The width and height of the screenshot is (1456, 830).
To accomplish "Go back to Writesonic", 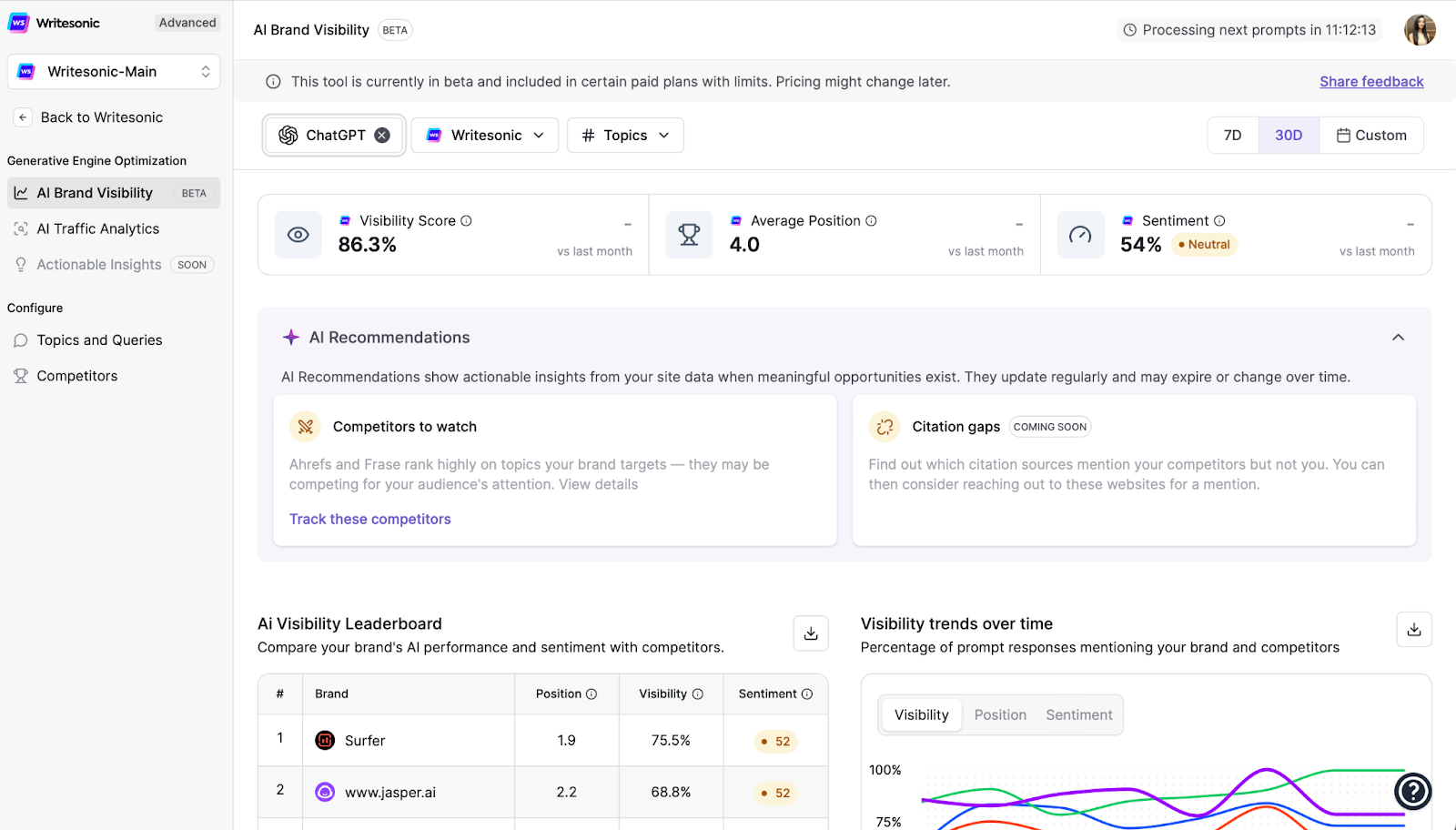I will [x=101, y=117].
